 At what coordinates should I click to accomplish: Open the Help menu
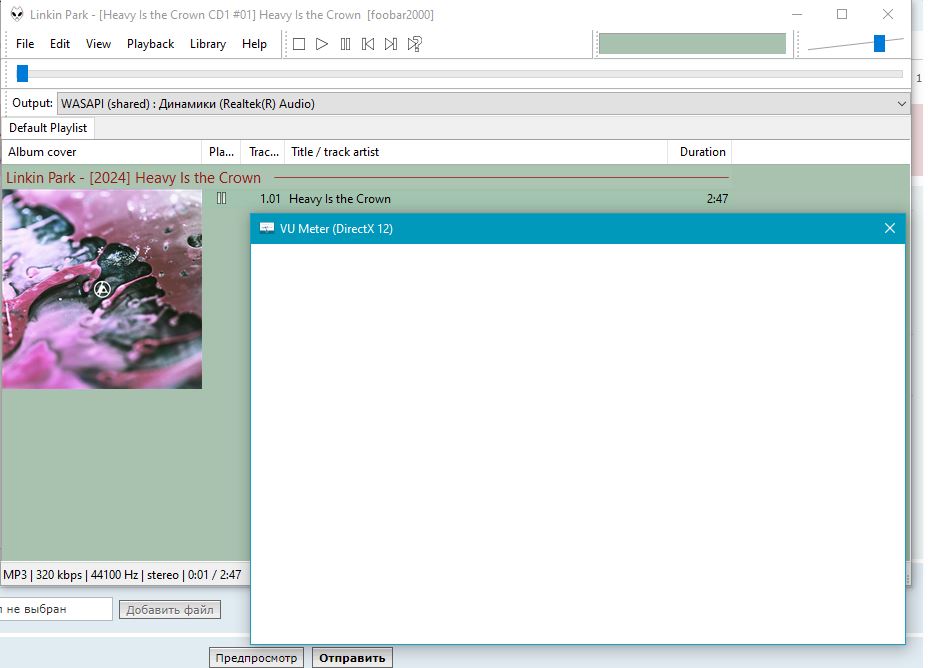coord(254,44)
